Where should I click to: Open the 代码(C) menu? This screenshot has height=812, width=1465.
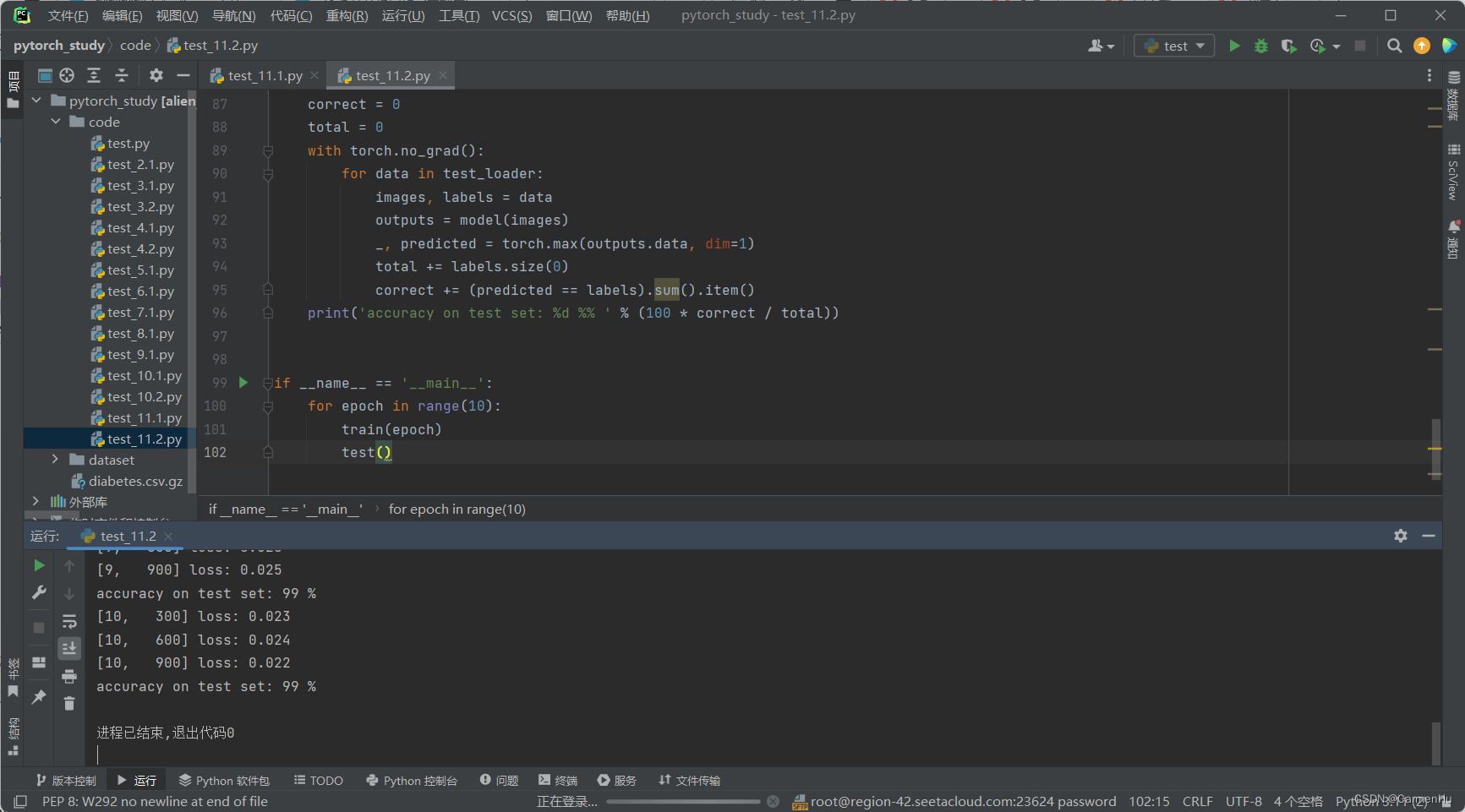(291, 15)
